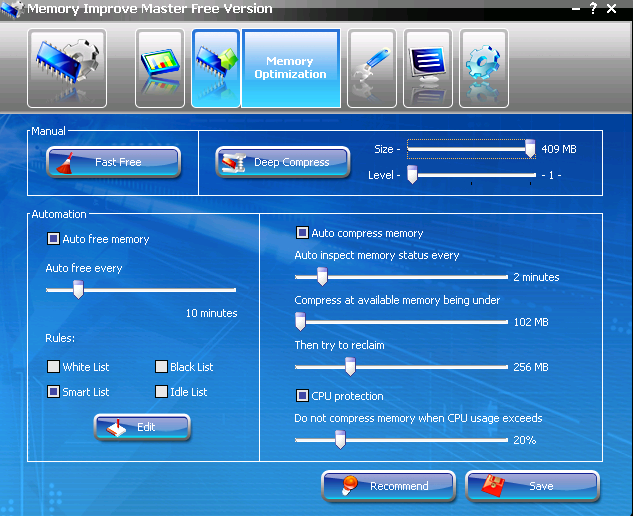Open the wrench and screwdriver tools icon

coord(372,68)
